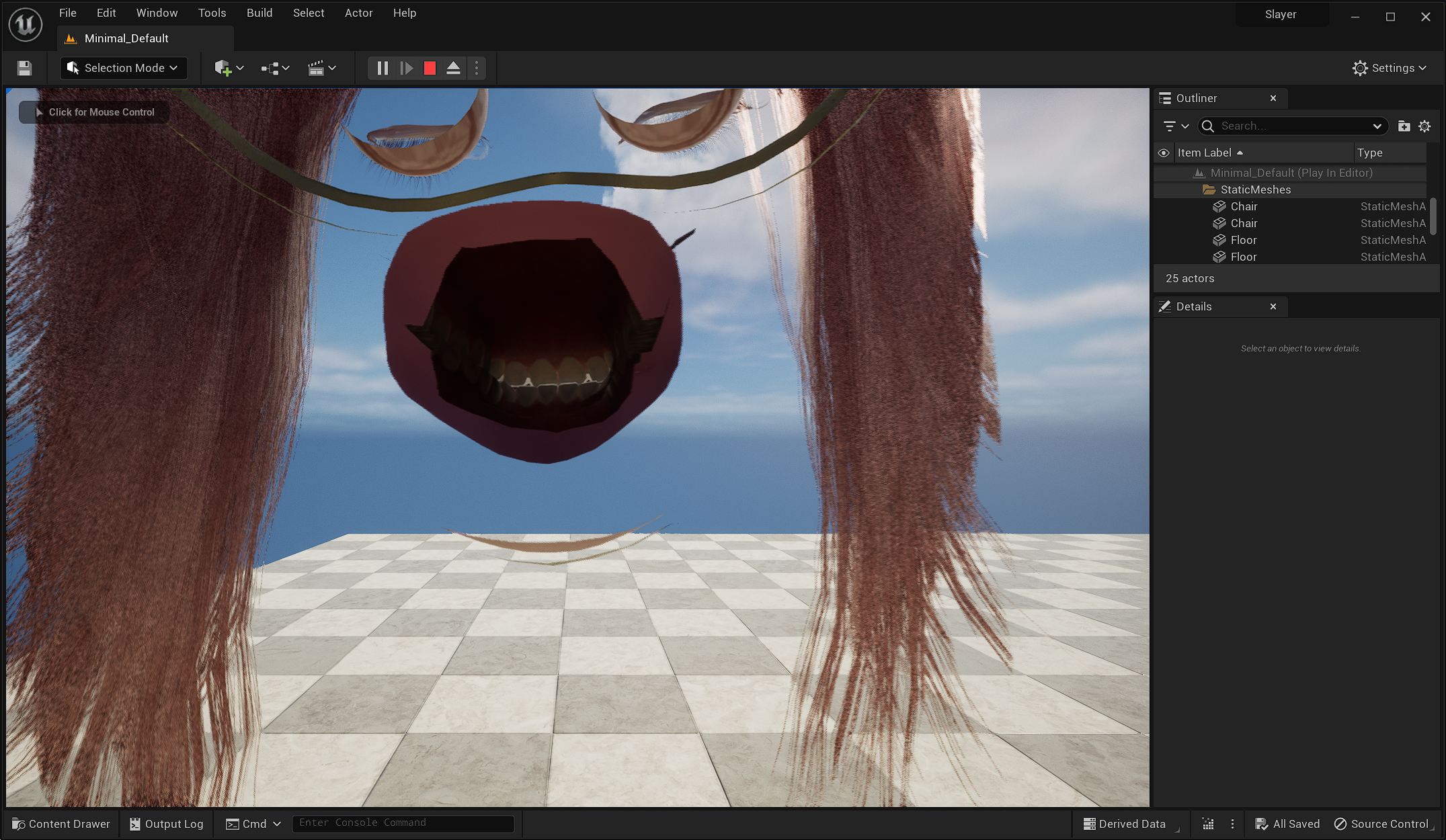Image resolution: width=1446 pixels, height=840 pixels.
Task: Open the Content Drawer
Action: point(61,824)
